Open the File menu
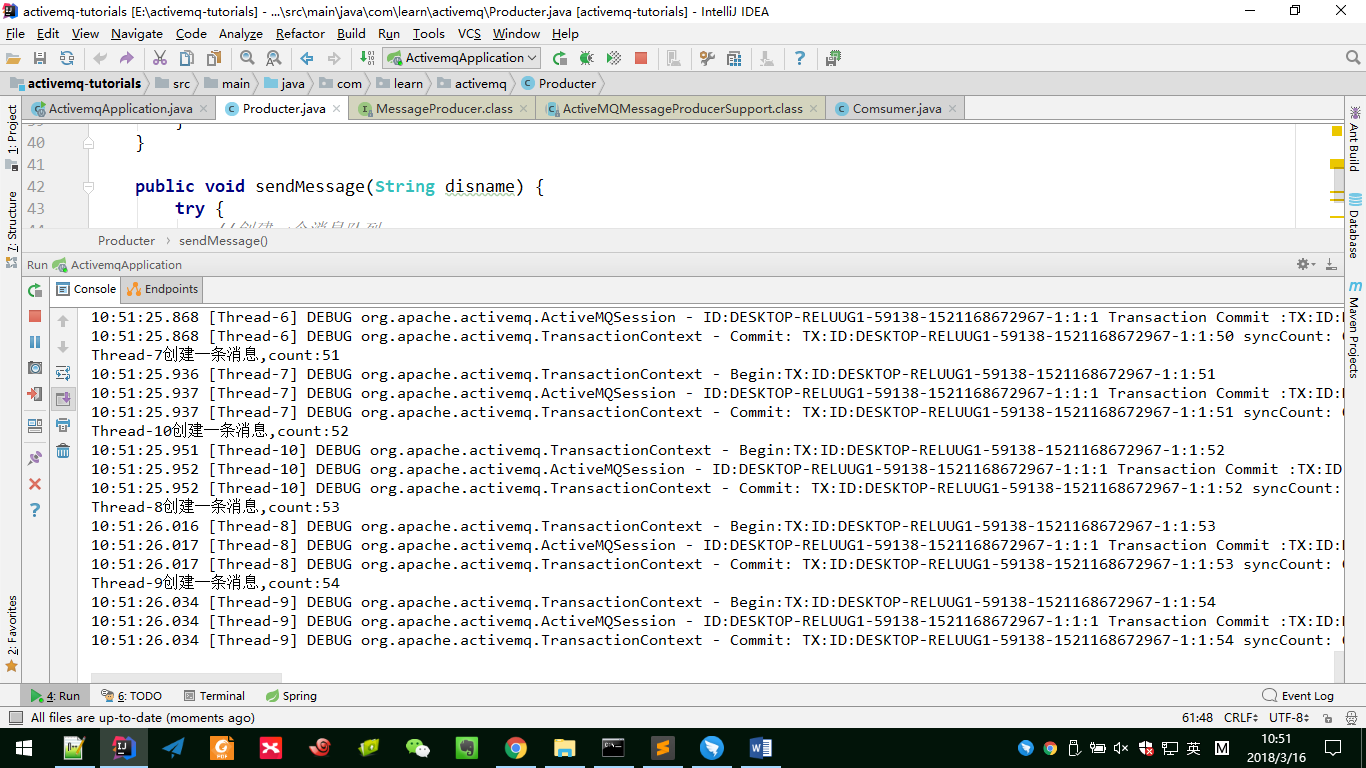 [x=15, y=33]
